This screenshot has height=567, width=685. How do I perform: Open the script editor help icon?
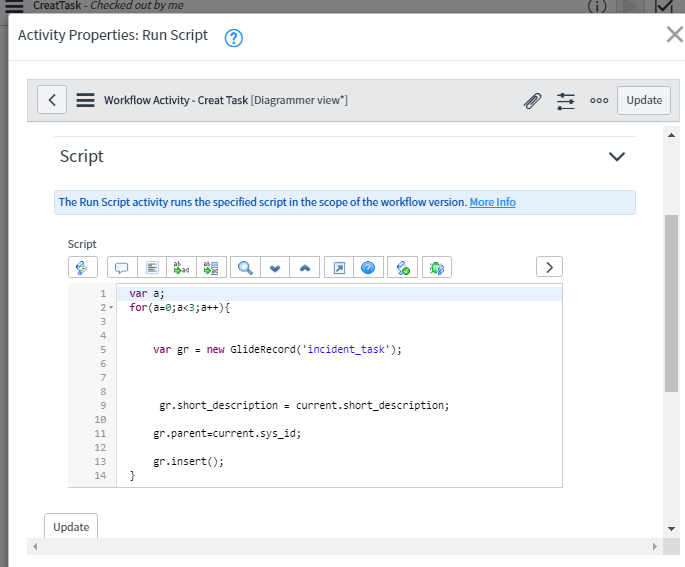(368, 267)
